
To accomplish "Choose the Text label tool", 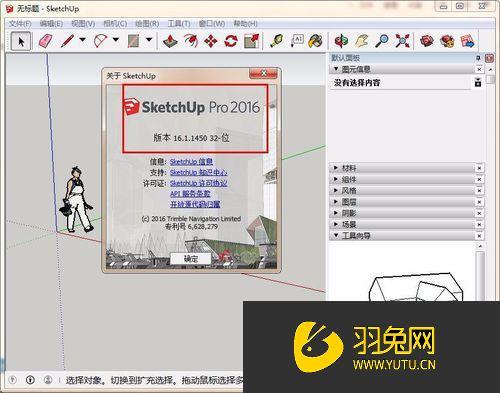I will [297, 41].
